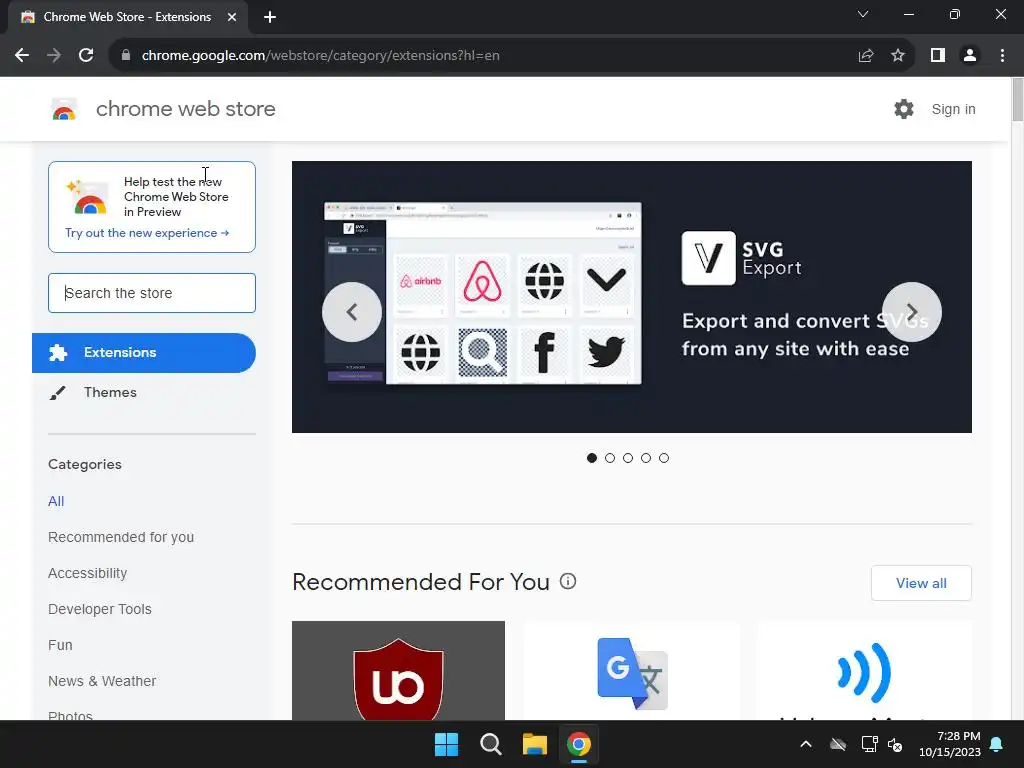Open the browser side panel
The height and width of the screenshot is (768, 1024).
click(938, 56)
